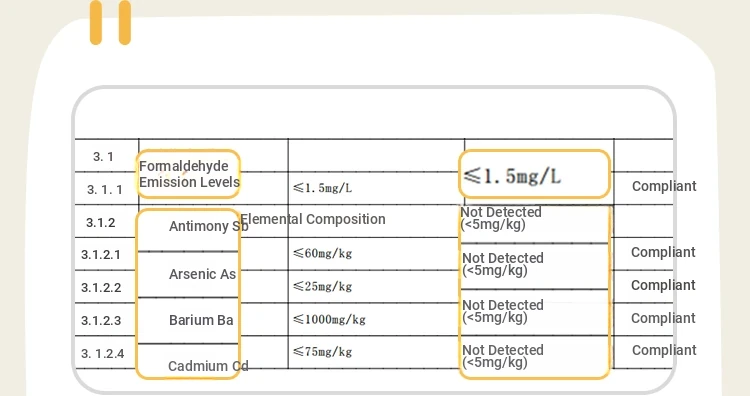The width and height of the screenshot is (750, 396).
Task: Click the ≤75mg/kg limit value
Action: coord(322,352)
